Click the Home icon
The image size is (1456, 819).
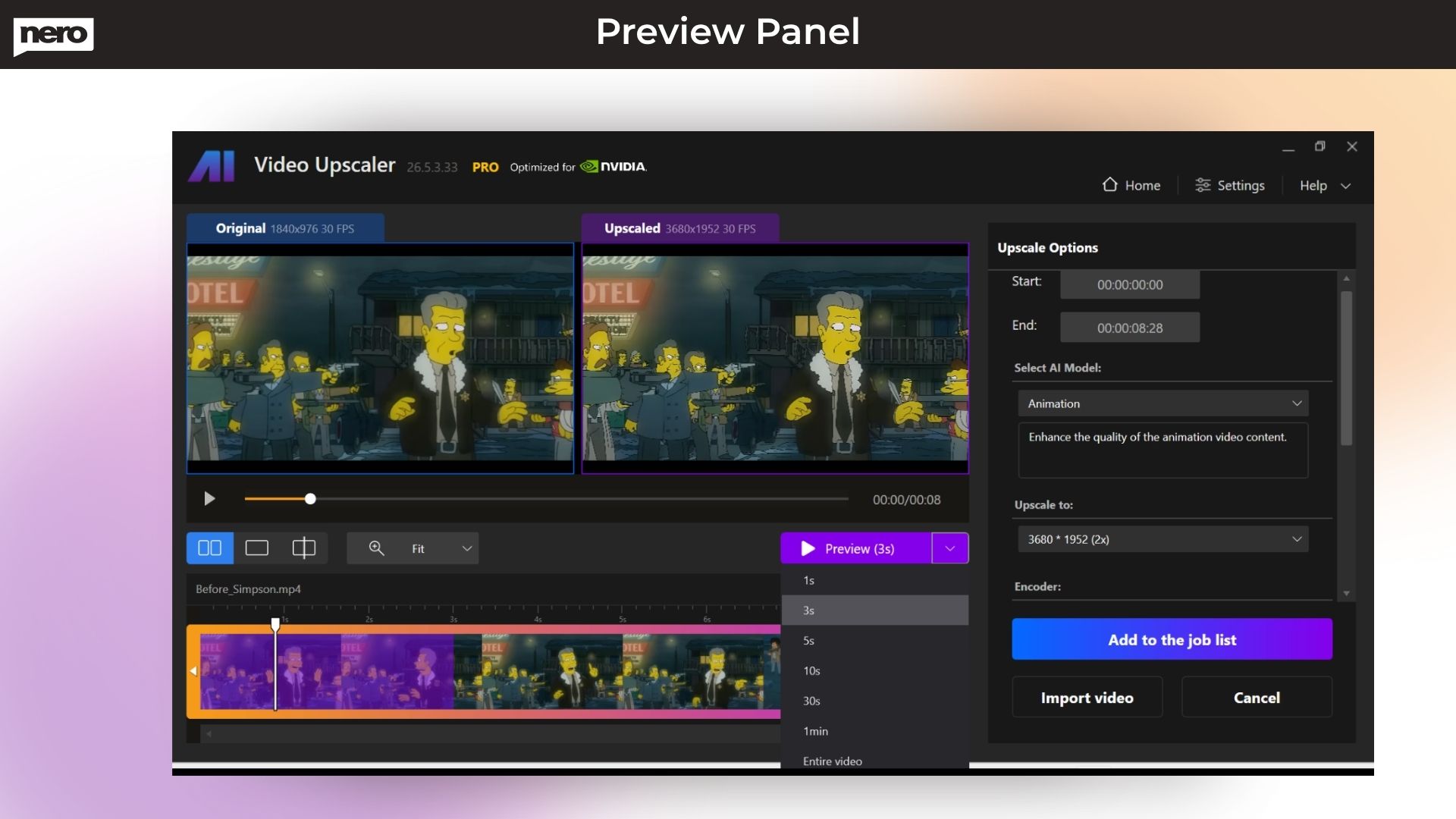pyautogui.click(x=1110, y=185)
